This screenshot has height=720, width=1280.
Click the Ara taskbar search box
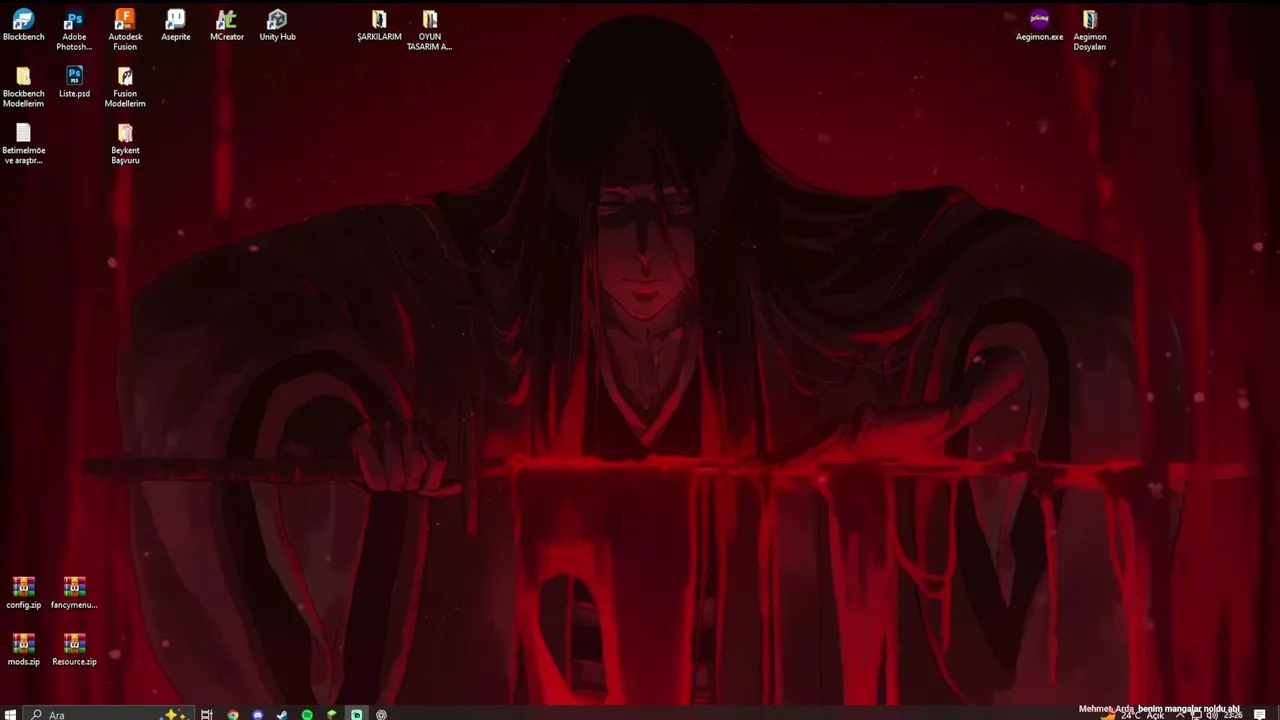point(108,714)
